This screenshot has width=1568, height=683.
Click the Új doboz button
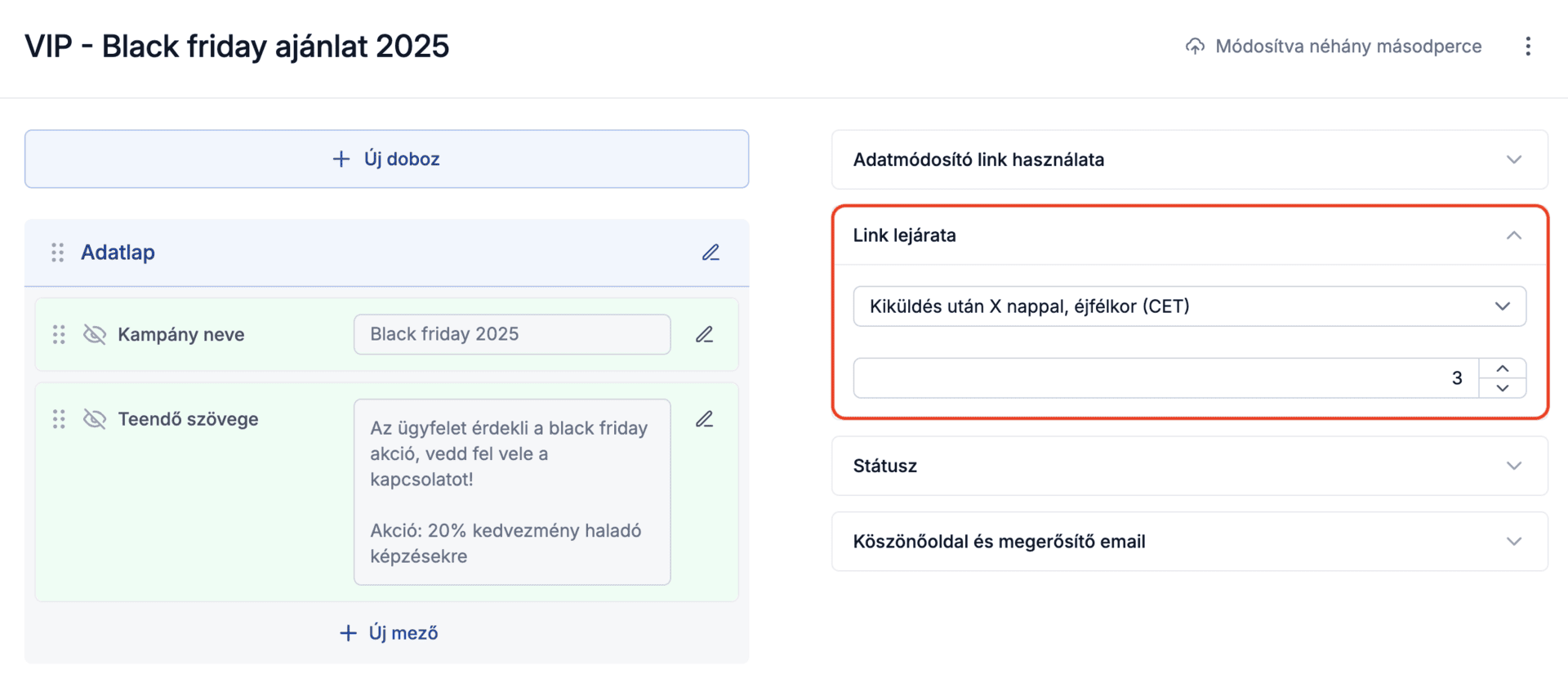(x=386, y=159)
